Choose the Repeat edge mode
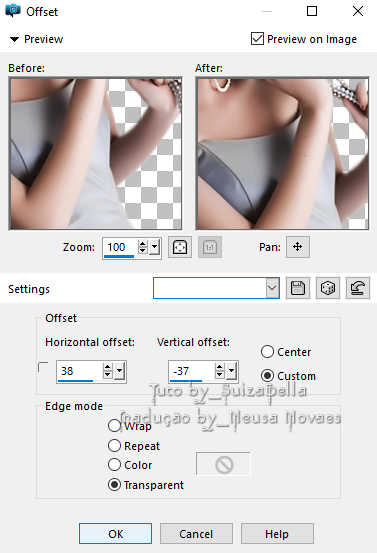Image resolution: width=377 pixels, height=553 pixels. 114,445
